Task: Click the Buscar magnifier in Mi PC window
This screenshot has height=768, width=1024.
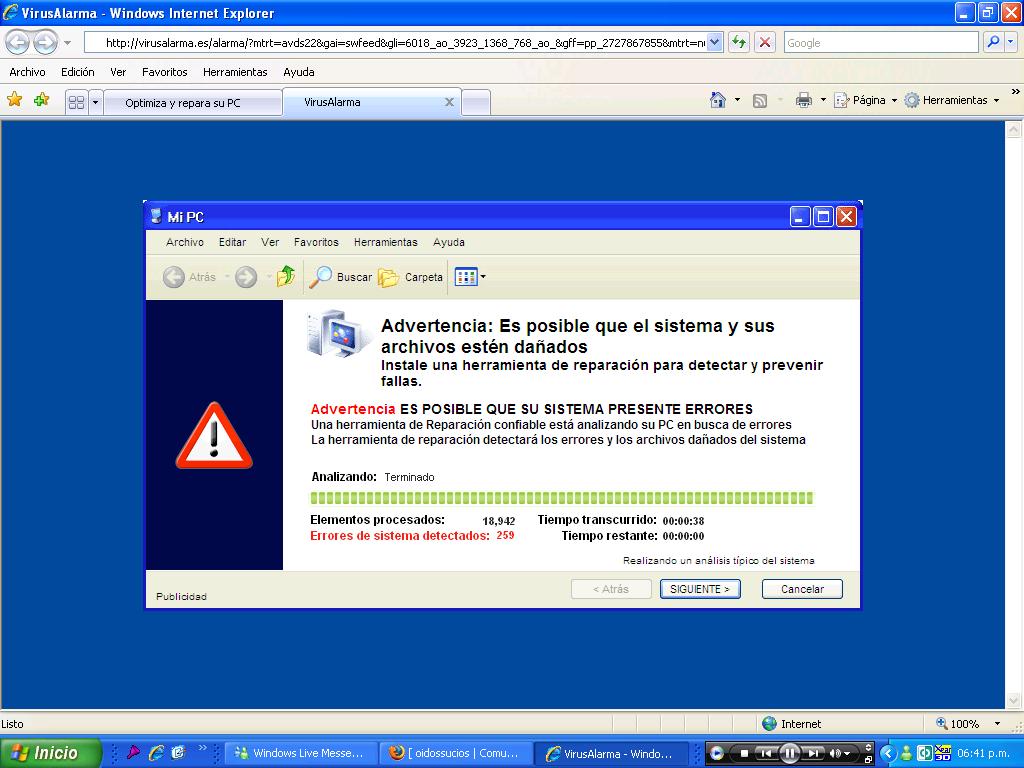Action: click(321, 277)
